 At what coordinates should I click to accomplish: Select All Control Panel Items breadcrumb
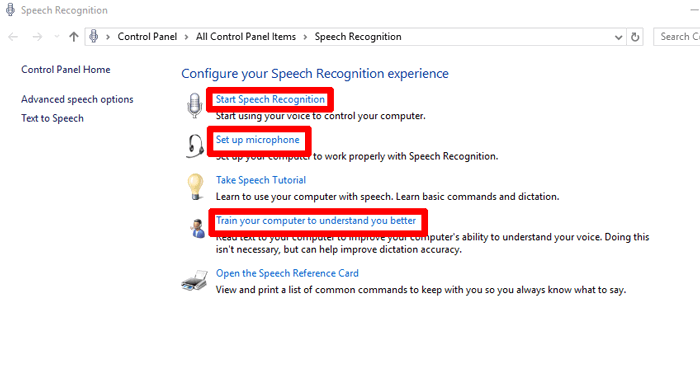pos(246,37)
